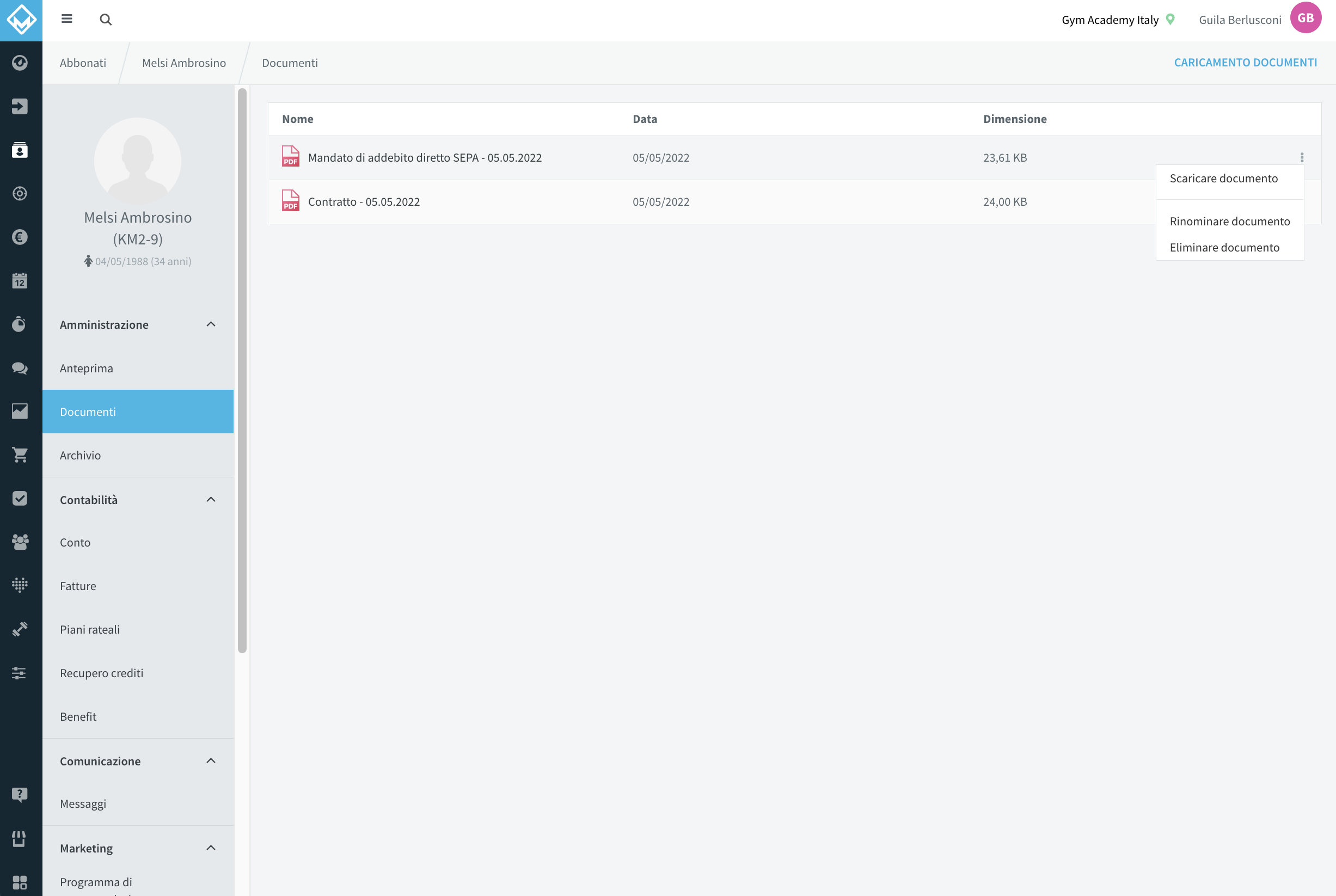Click the green location pin next to Gym Academy Italy

tap(1170, 20)
